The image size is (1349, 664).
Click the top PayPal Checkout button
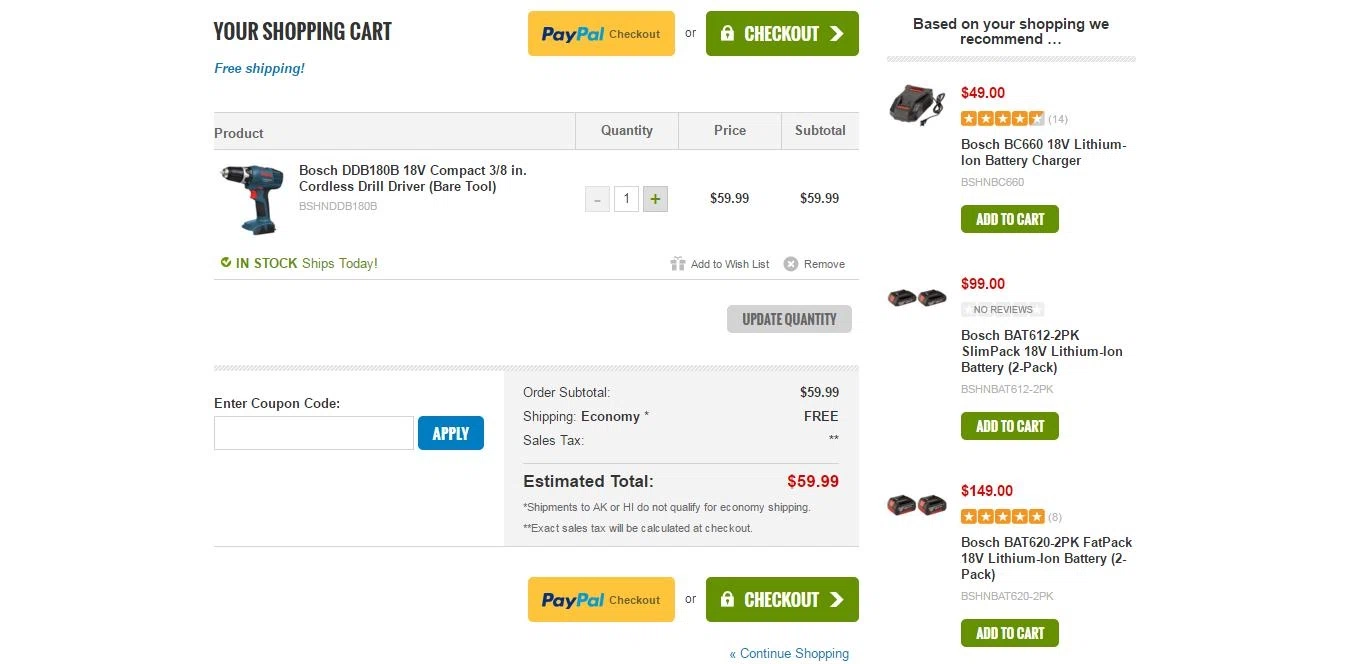pos(601,34)
